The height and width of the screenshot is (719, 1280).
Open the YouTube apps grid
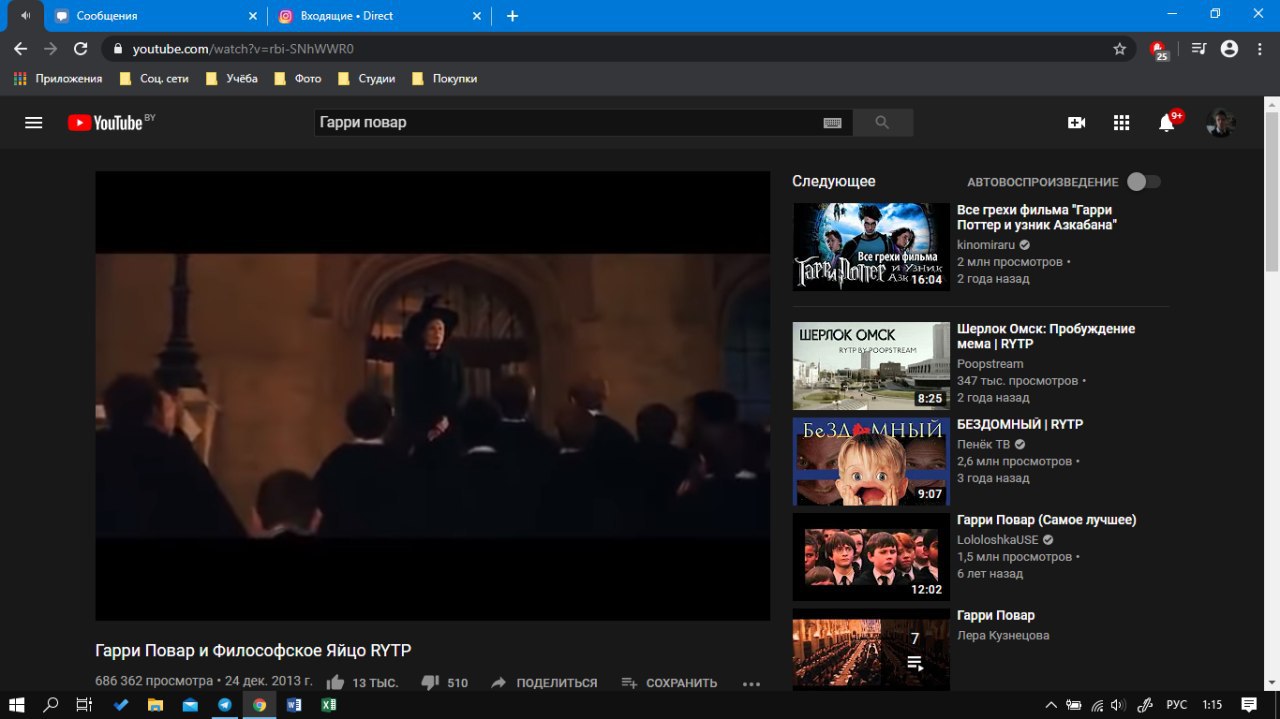point(1121,123)
